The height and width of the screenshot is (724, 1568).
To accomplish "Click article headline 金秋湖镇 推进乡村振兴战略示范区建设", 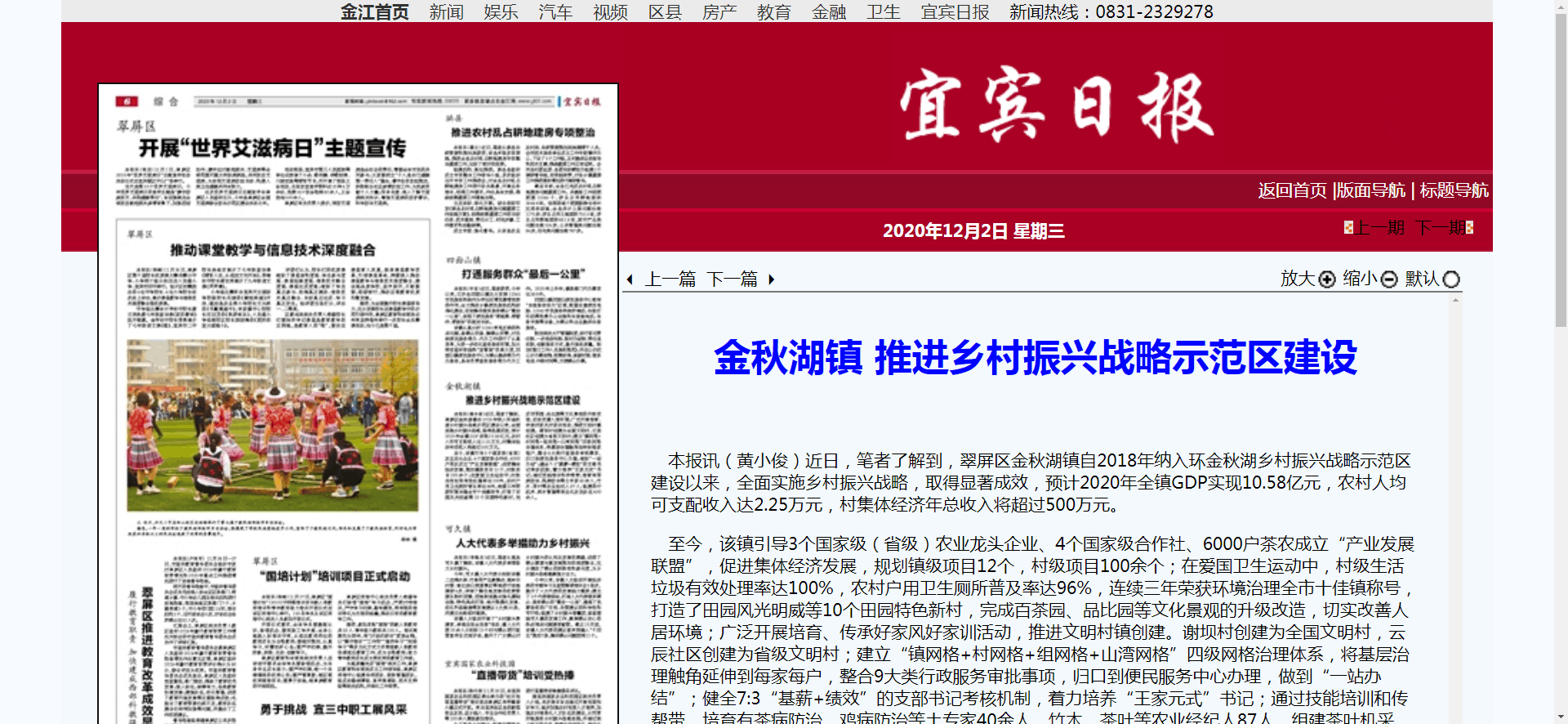I will point(1035,358).
